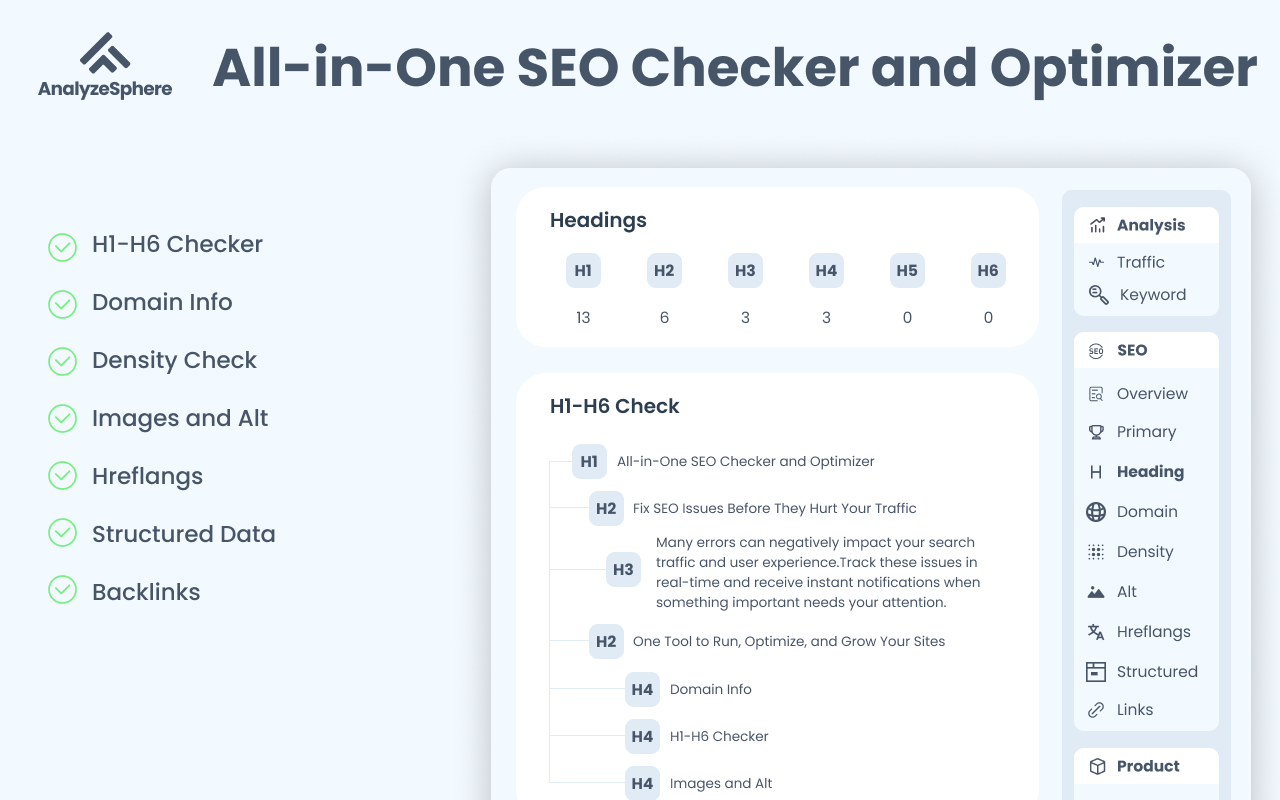Select the Primary sidebar entry

(1146, 431)
